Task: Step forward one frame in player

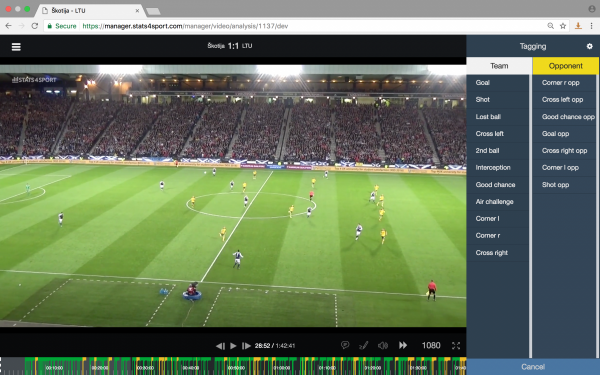Action: [x=246, y=346]
